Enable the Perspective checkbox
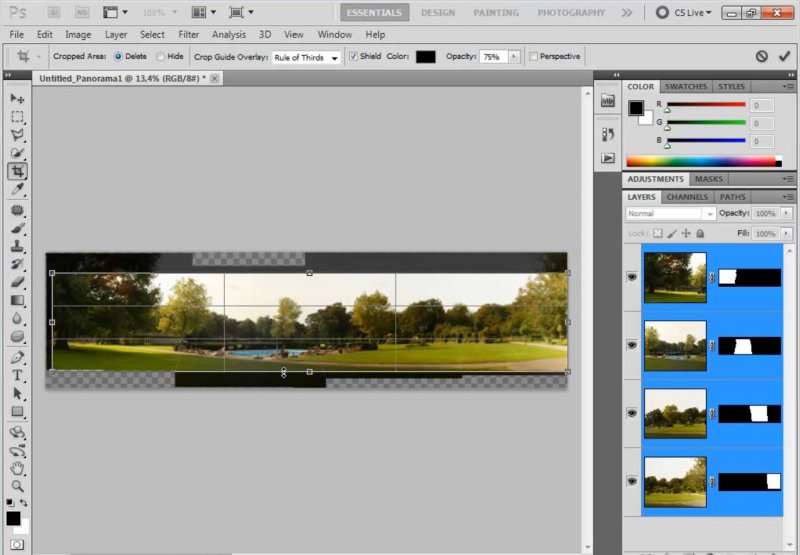This screenshot has width=800, height=555. (x=533, y=57)
